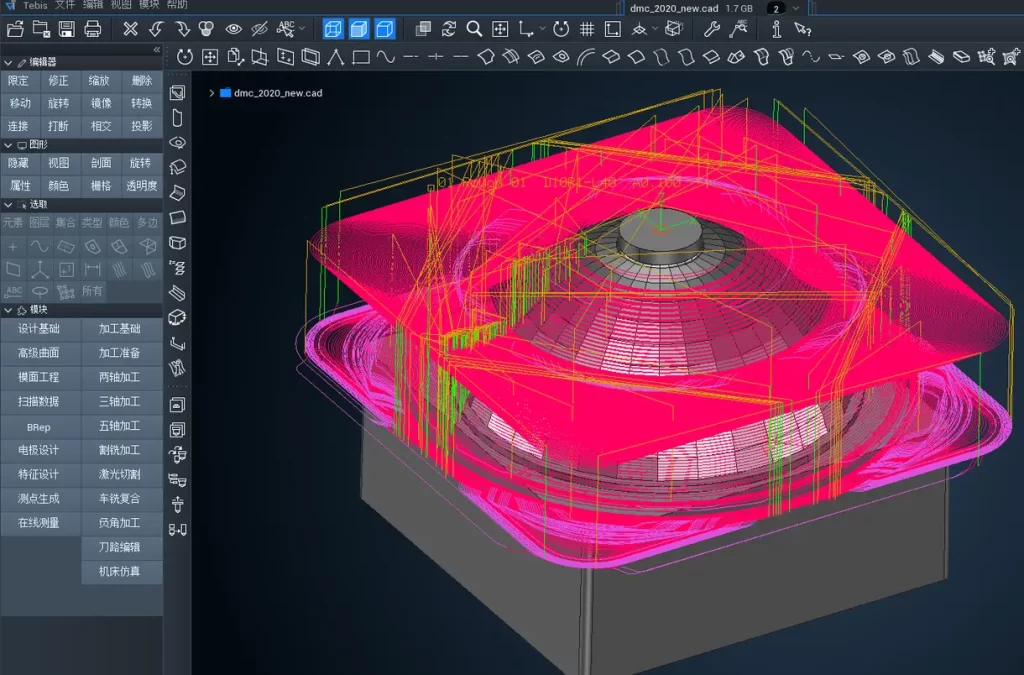The width and height of the screenshot is (1024, 675).
Task: Open the 编辑 menu
Action: 93,5
